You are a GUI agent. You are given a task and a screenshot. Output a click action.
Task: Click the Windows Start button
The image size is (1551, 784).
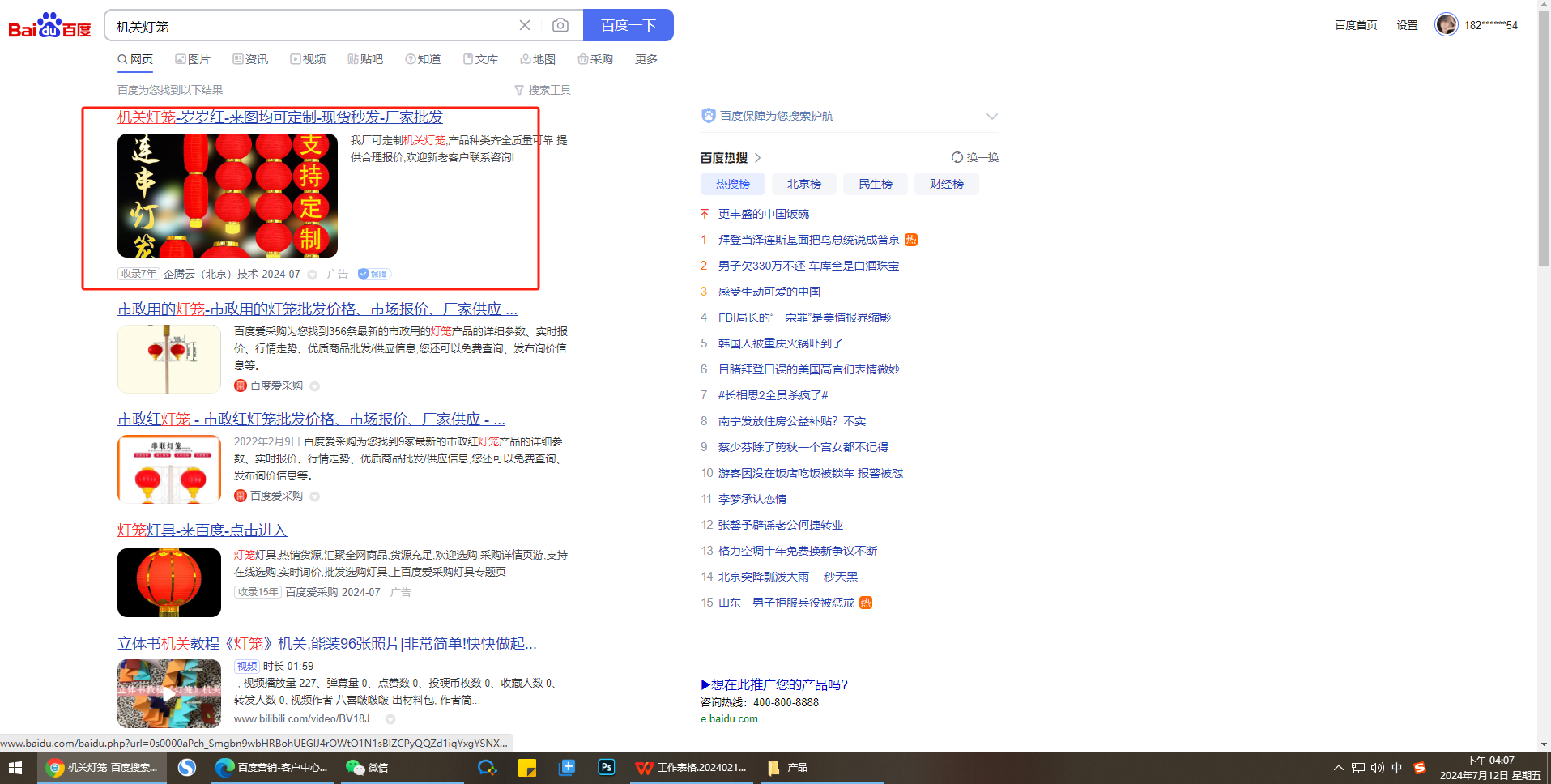click(15, 767)
